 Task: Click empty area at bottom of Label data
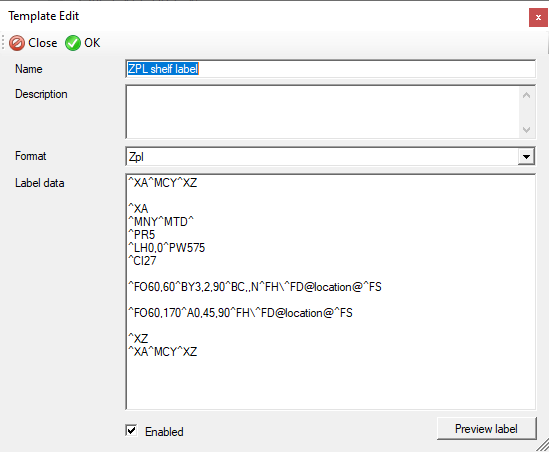[330, 383]
